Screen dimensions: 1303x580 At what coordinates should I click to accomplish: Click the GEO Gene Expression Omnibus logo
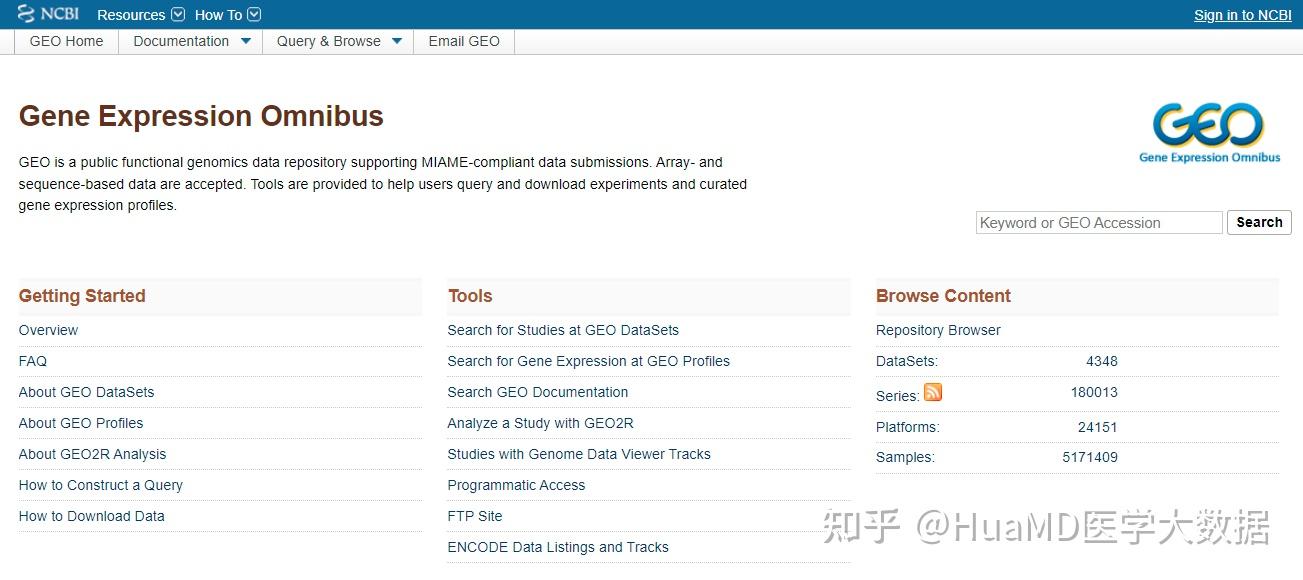1209,133
